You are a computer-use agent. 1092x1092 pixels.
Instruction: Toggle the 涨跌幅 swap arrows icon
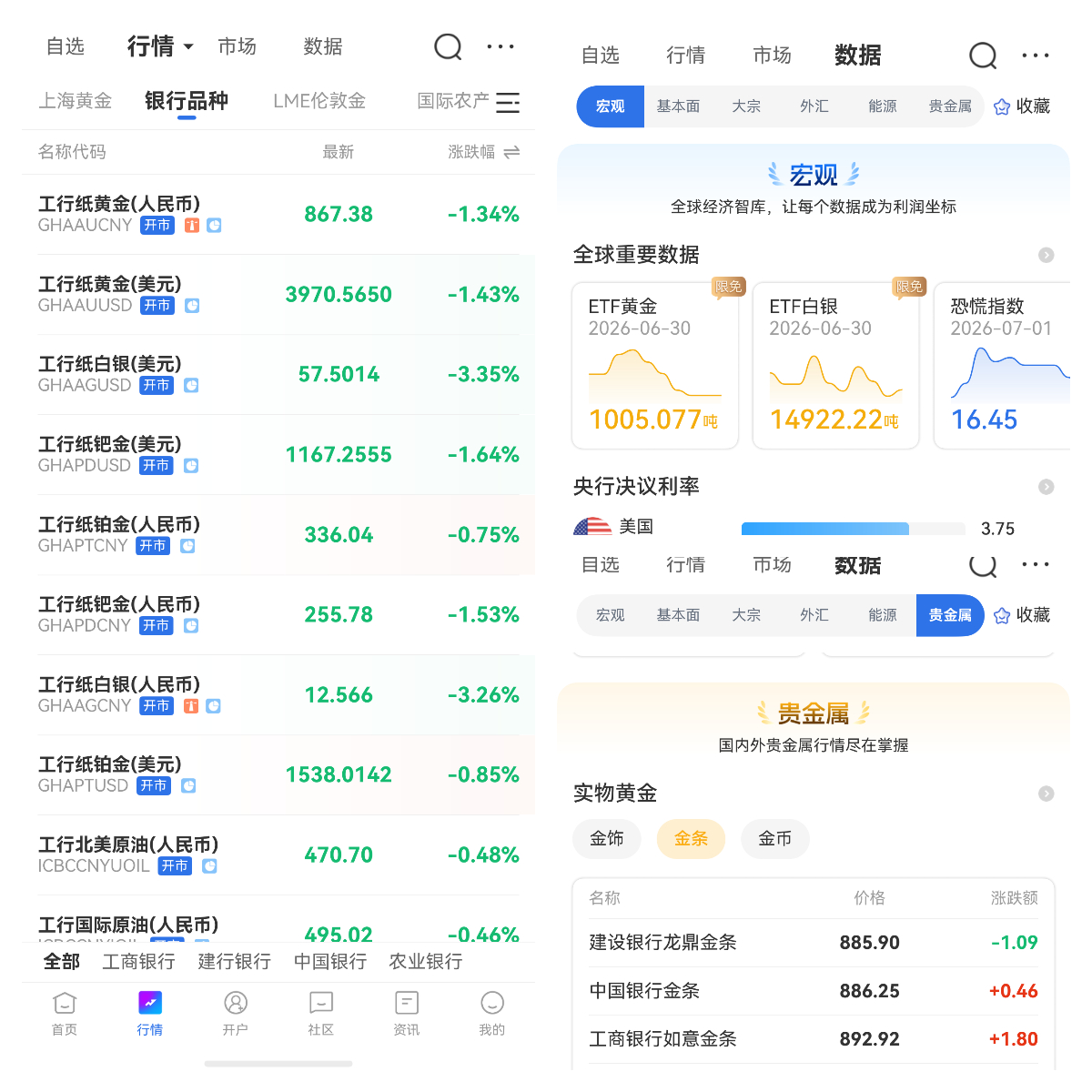point(511,152)
